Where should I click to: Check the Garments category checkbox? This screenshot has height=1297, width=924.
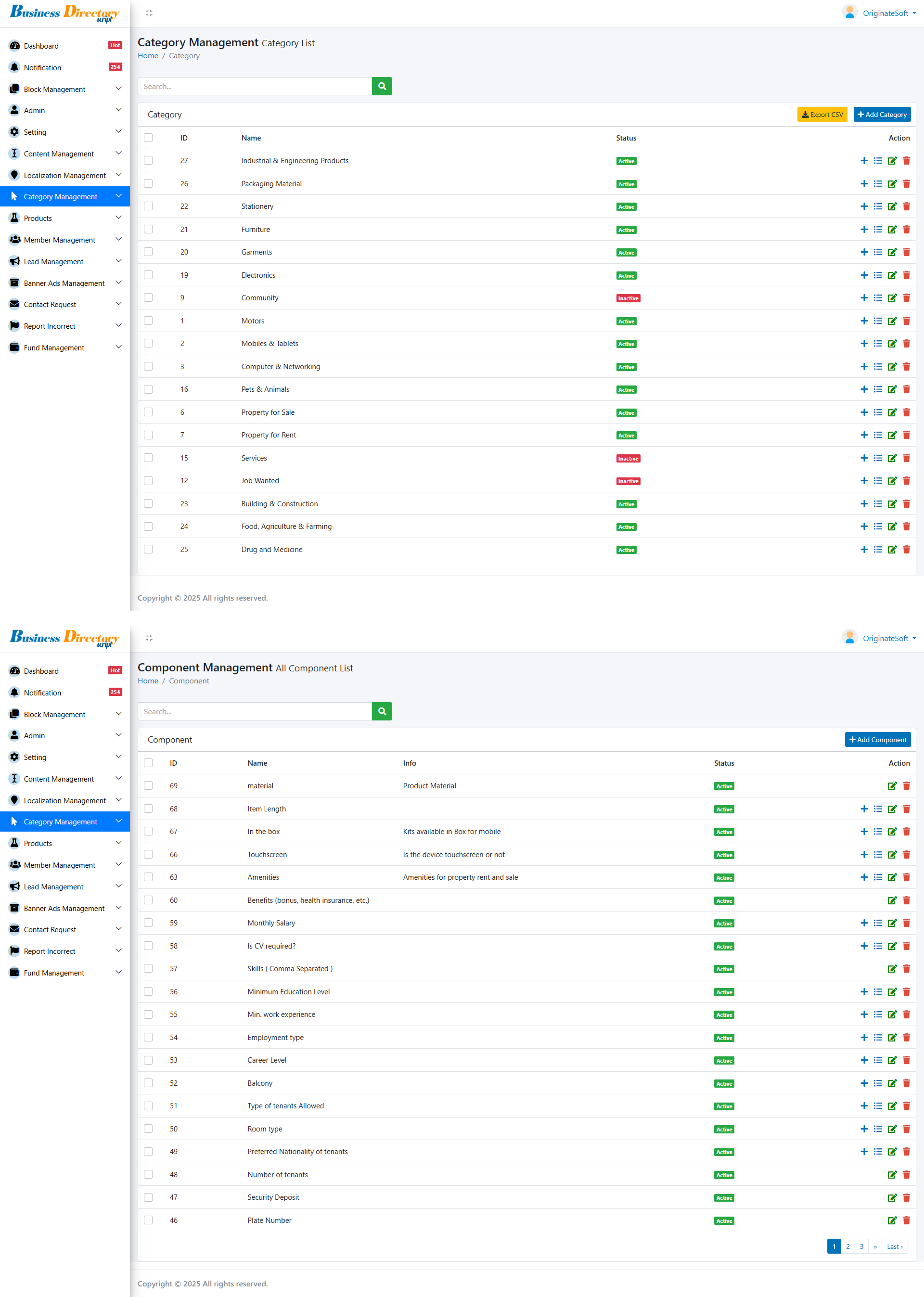149,252
